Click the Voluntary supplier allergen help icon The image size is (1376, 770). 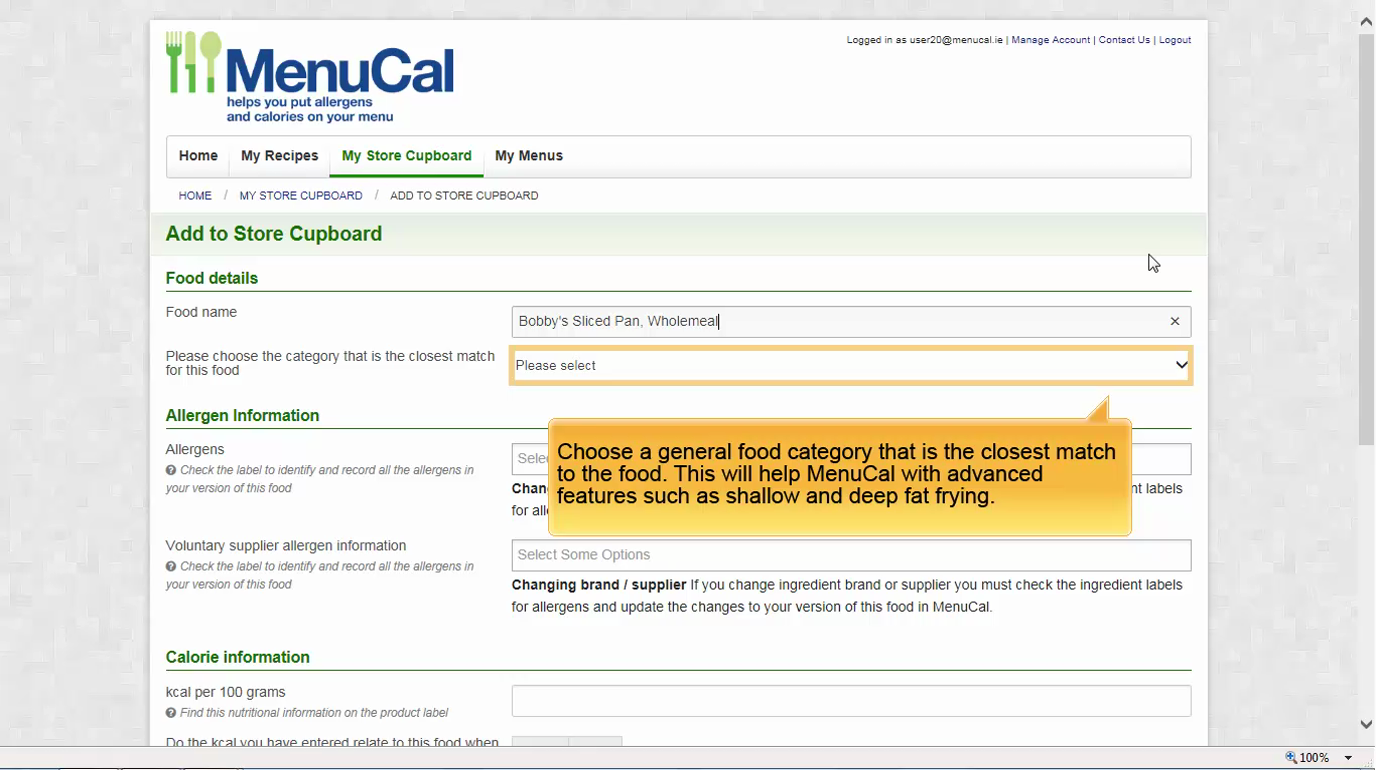click(171, 566)
